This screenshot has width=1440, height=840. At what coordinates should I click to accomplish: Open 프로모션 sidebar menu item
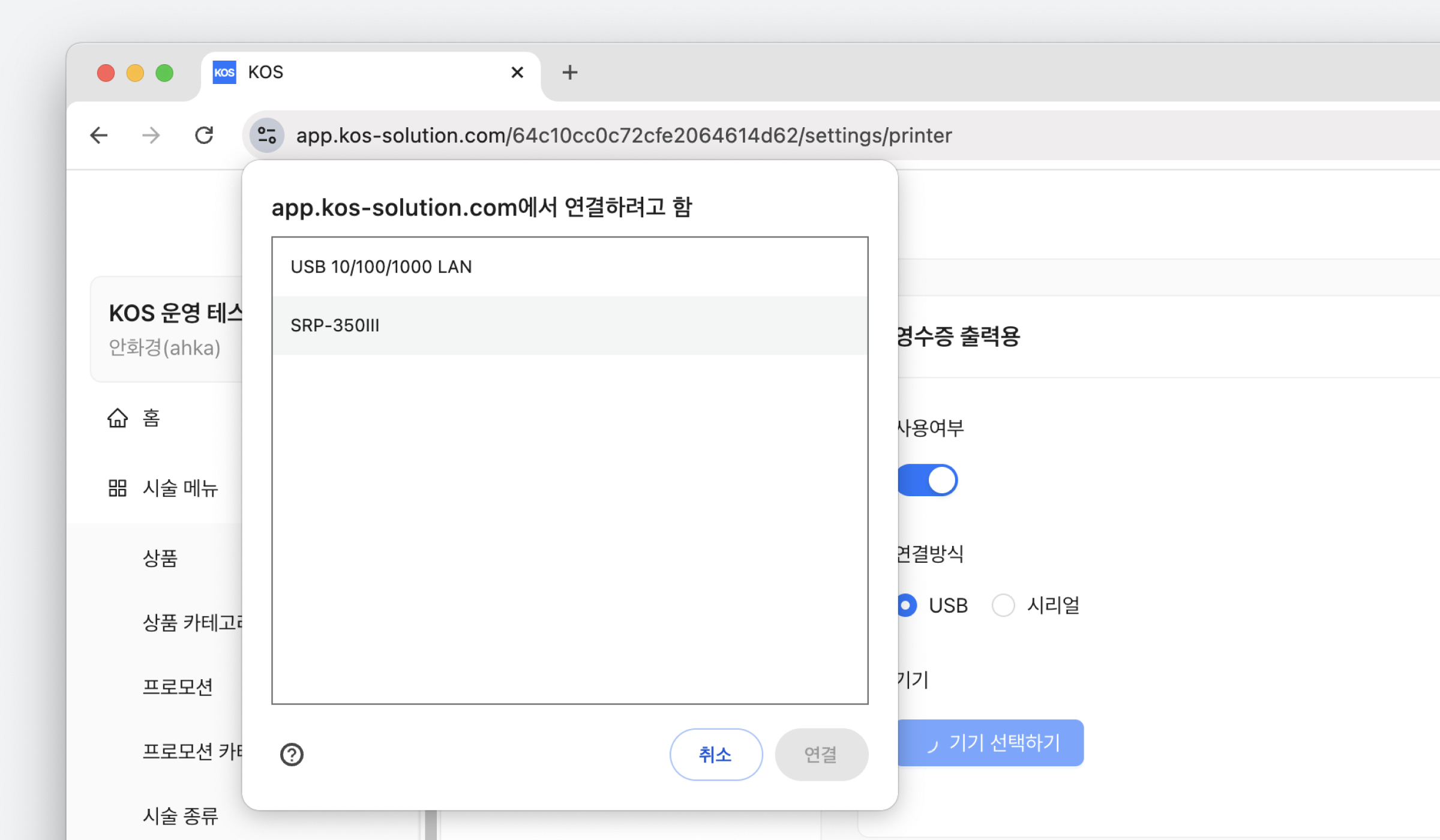[178, 686]
